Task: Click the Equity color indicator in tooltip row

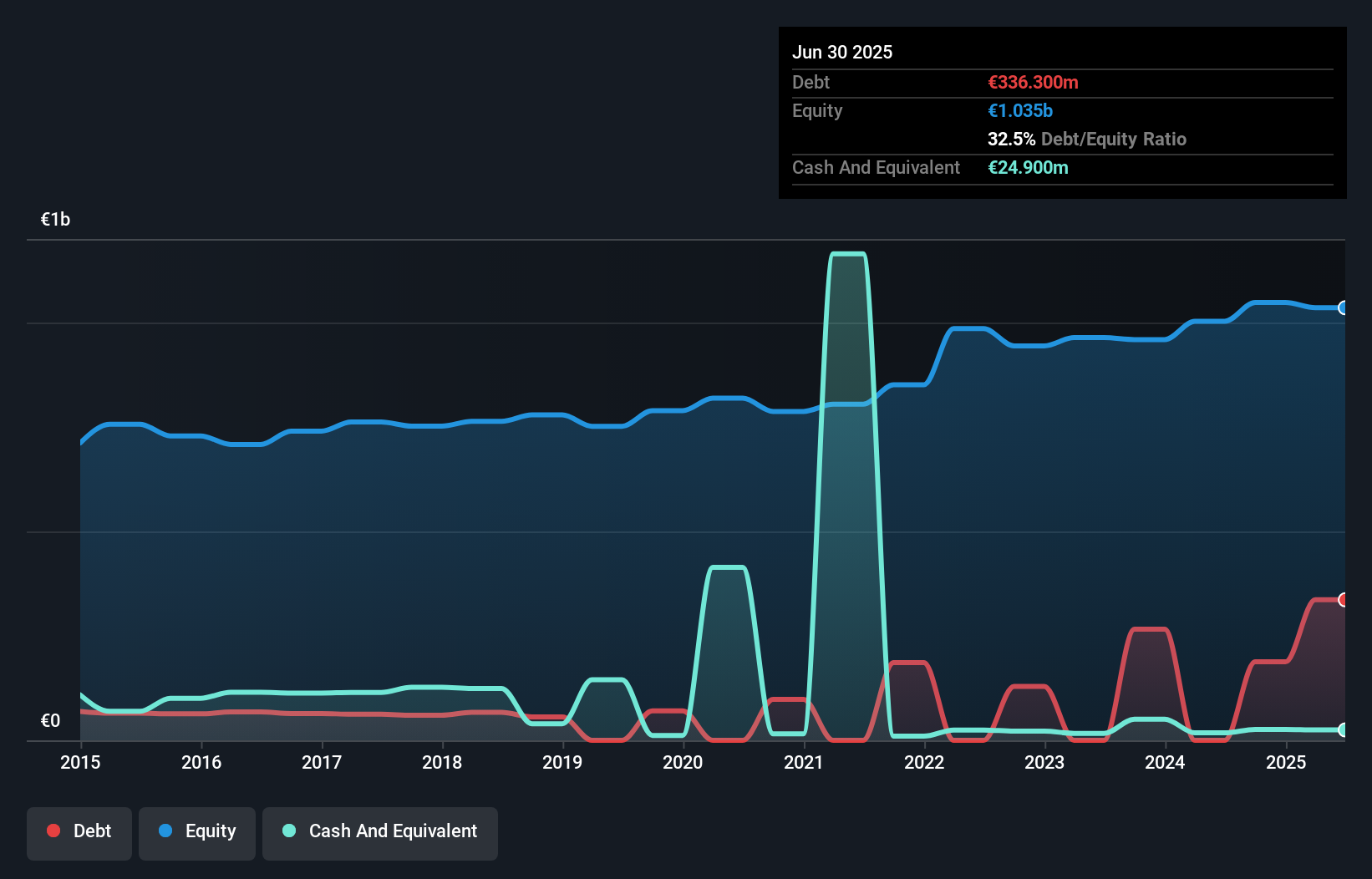Action: [1019, 110]
